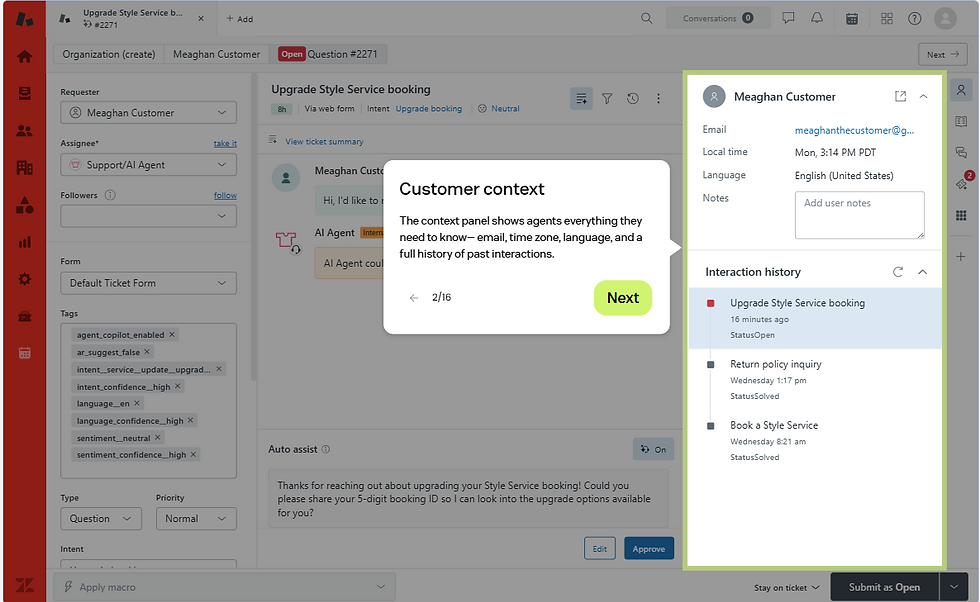This screenshot has width=980, height=602.
Task: Click the conversation compose view icon
Action: (581, 98)
